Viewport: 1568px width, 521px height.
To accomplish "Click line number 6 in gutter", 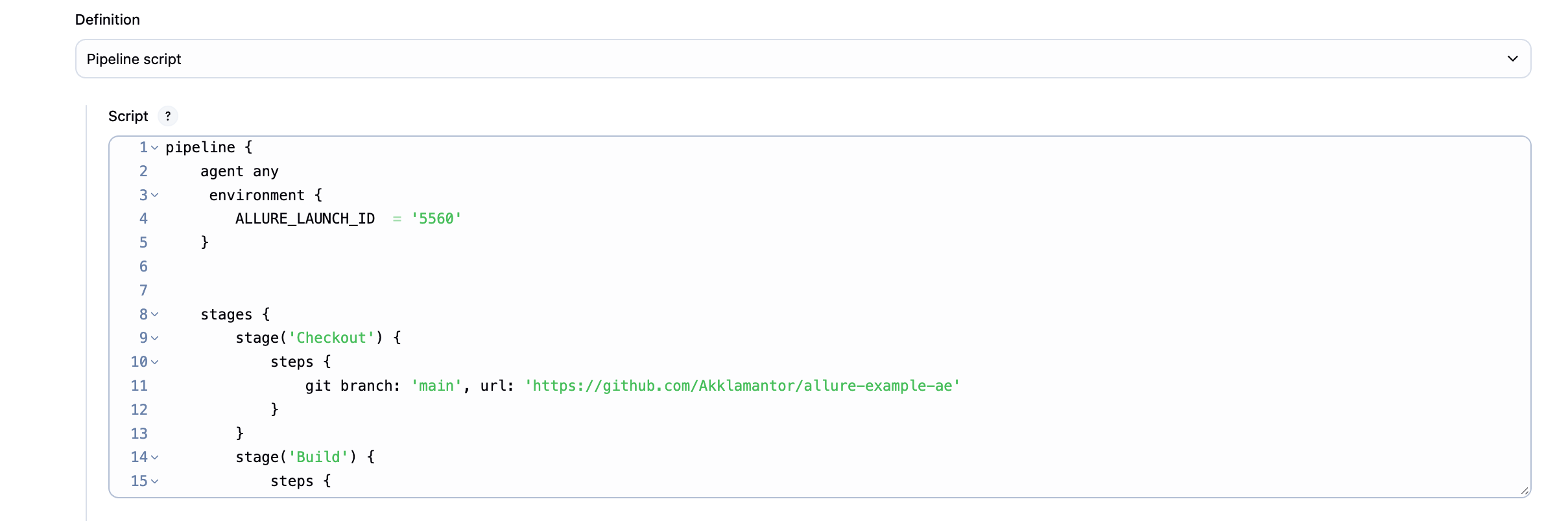I will click(143, 267).
